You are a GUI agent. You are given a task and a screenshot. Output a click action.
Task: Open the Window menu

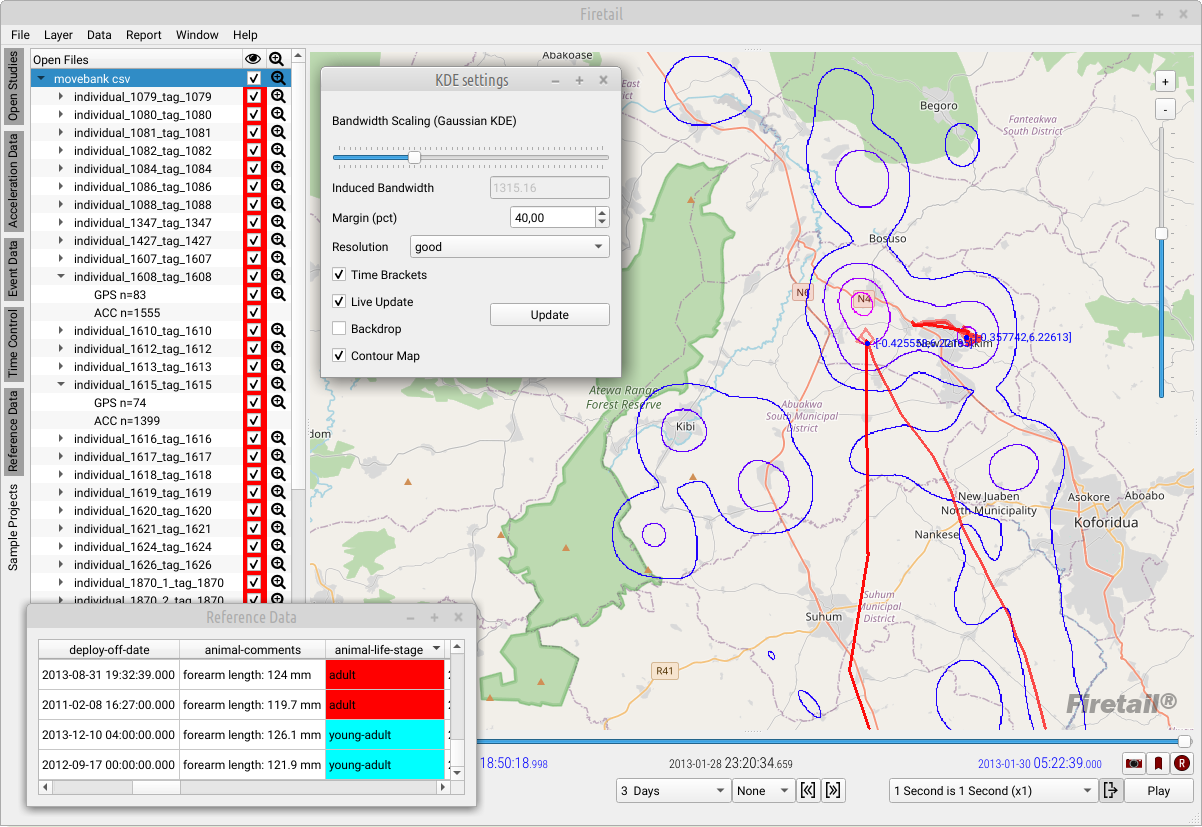[197, 35]
